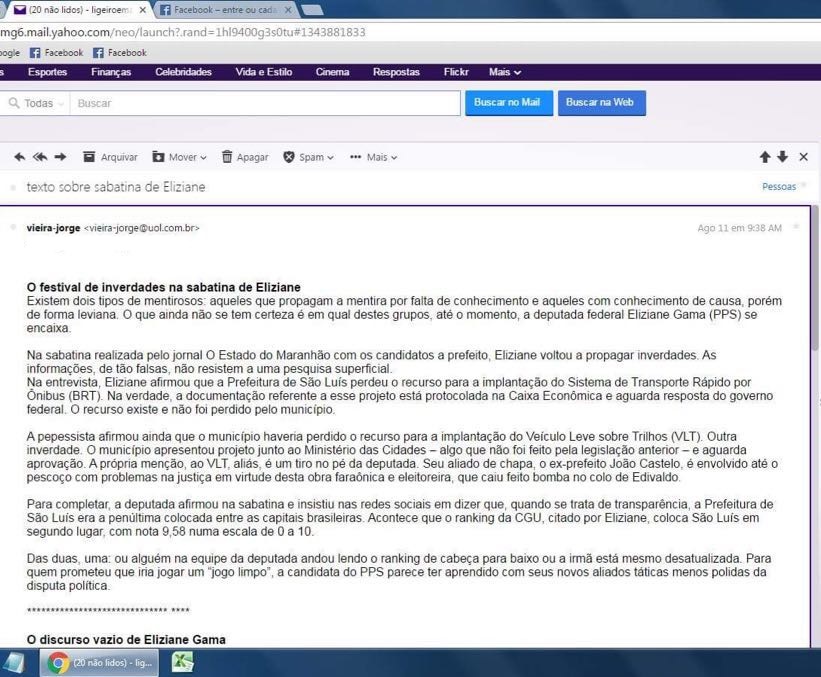
Task: Click inside the Buscar search field
Action: coord(260,103)
